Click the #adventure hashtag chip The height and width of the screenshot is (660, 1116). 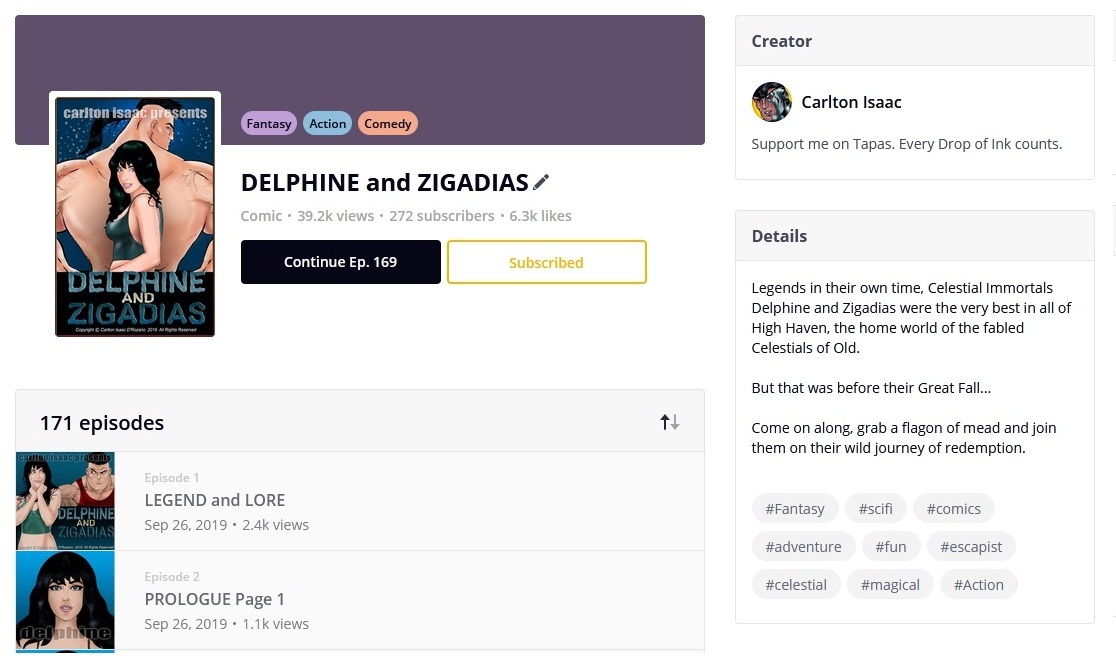[803, 547]
